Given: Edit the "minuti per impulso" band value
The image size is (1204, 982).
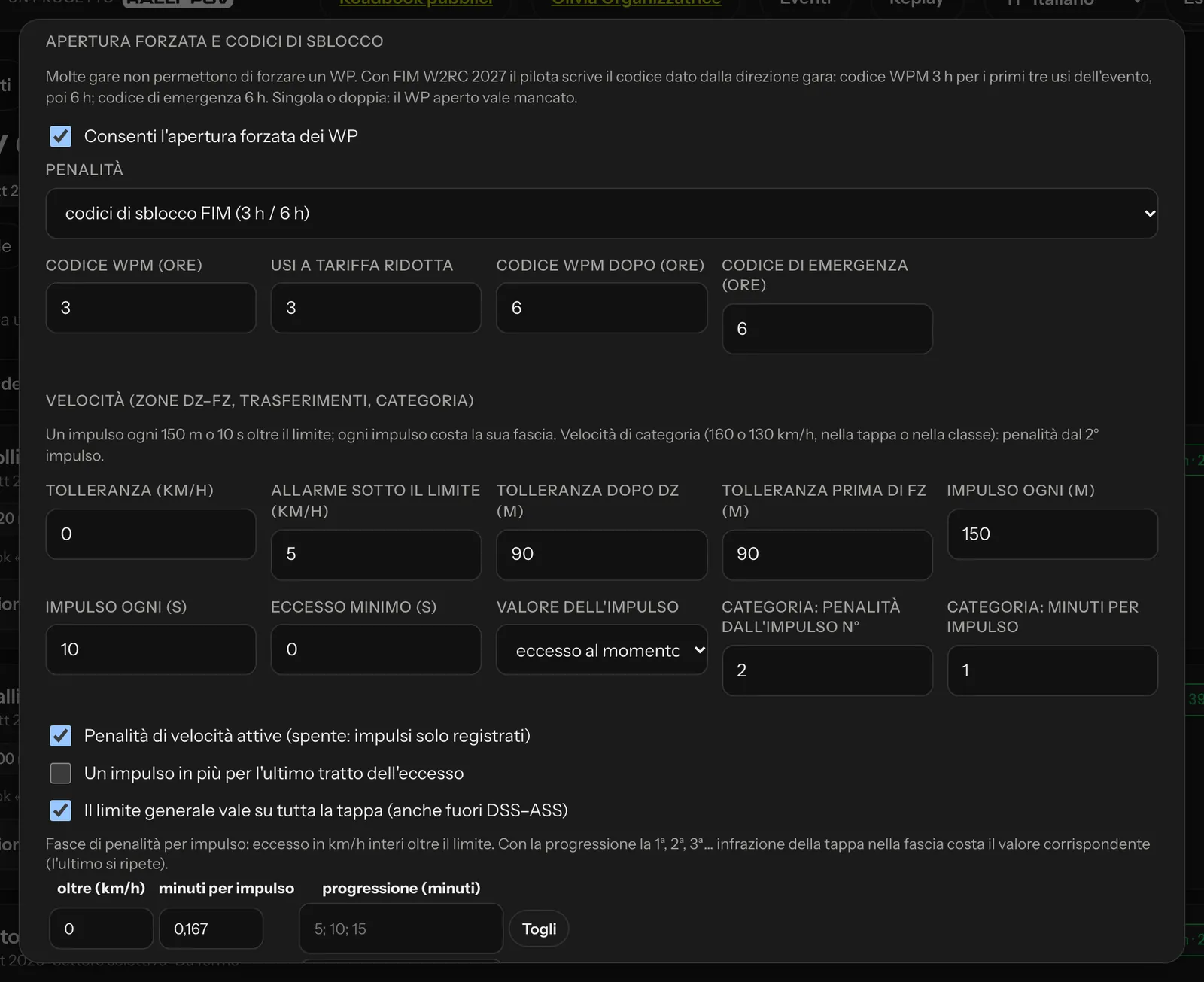Looking at the screenshot, I should (x=211, y=929).
